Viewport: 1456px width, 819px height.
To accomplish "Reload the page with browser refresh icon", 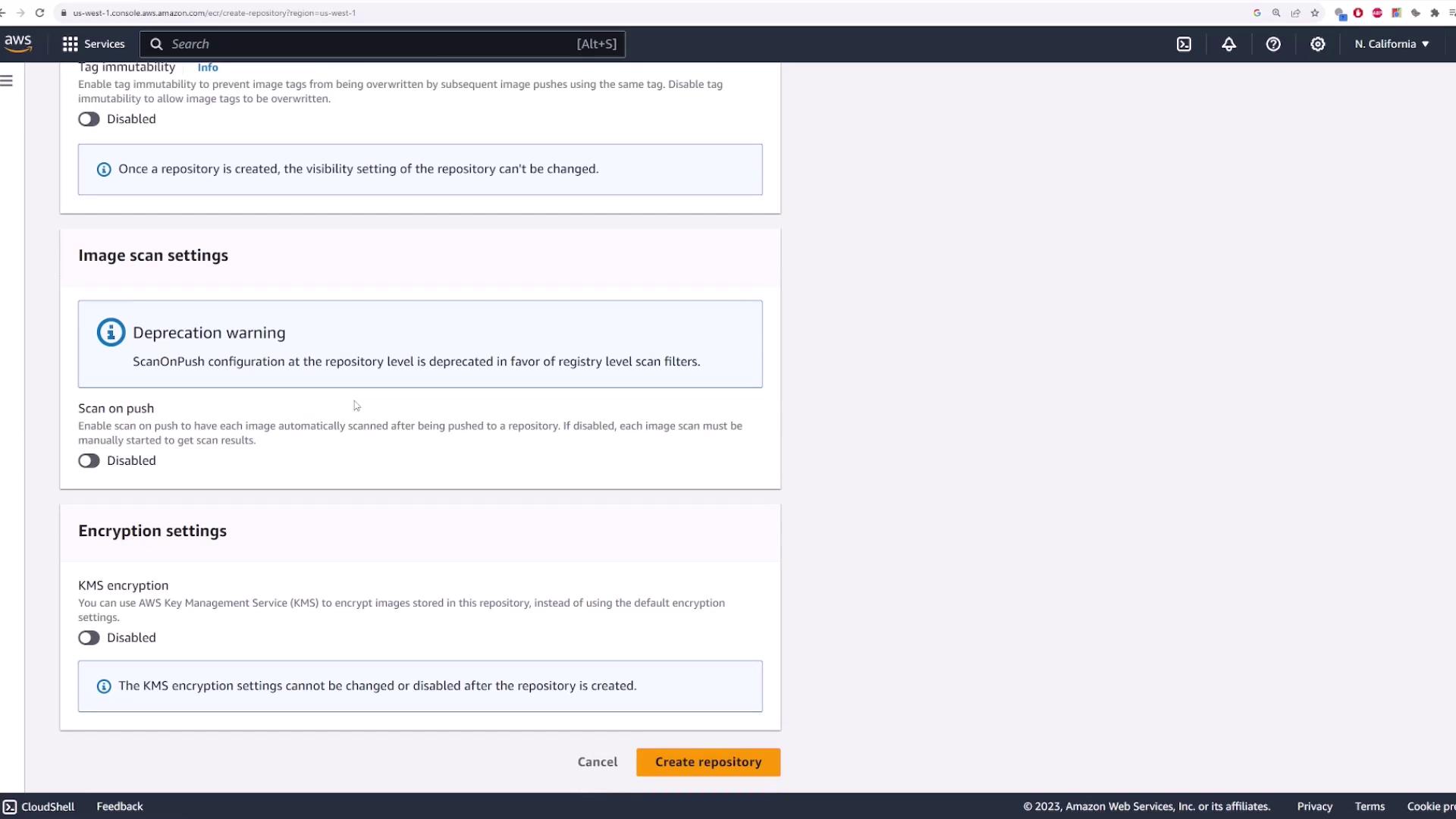I will pos(39,13).
